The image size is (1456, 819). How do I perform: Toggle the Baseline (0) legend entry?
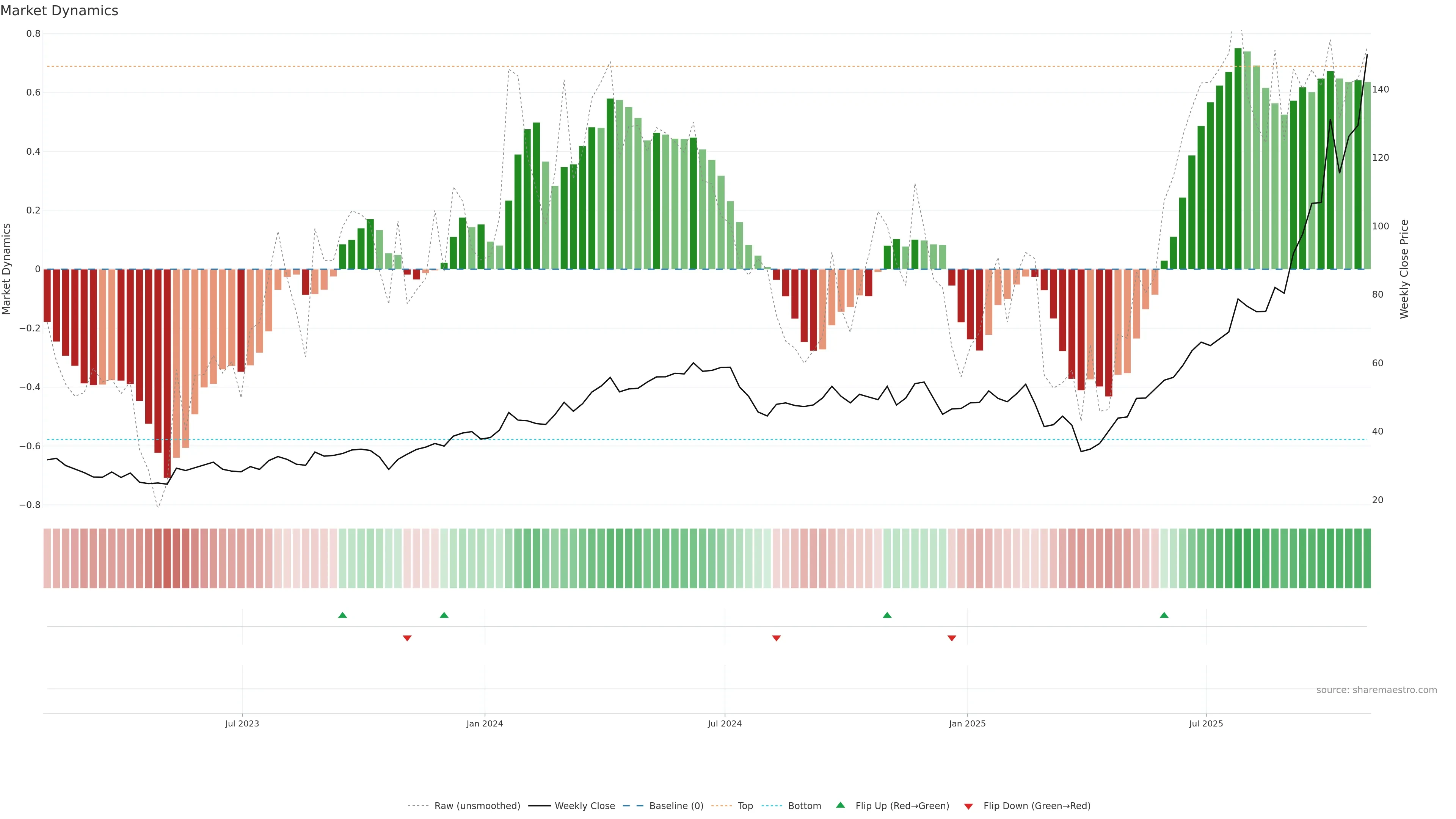pyautogui.click(x=676, y=806)
